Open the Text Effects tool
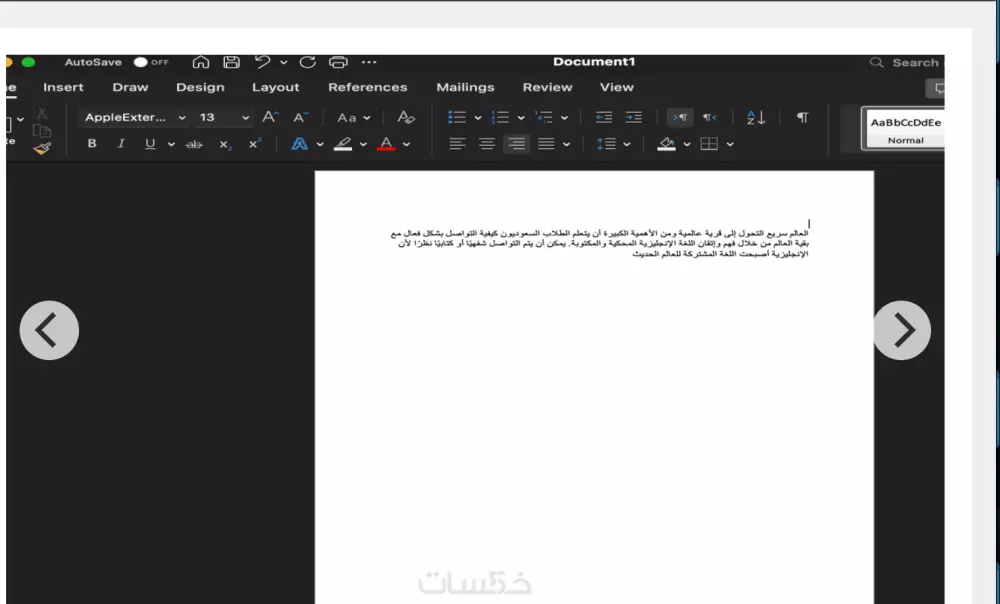 [301, 143]
